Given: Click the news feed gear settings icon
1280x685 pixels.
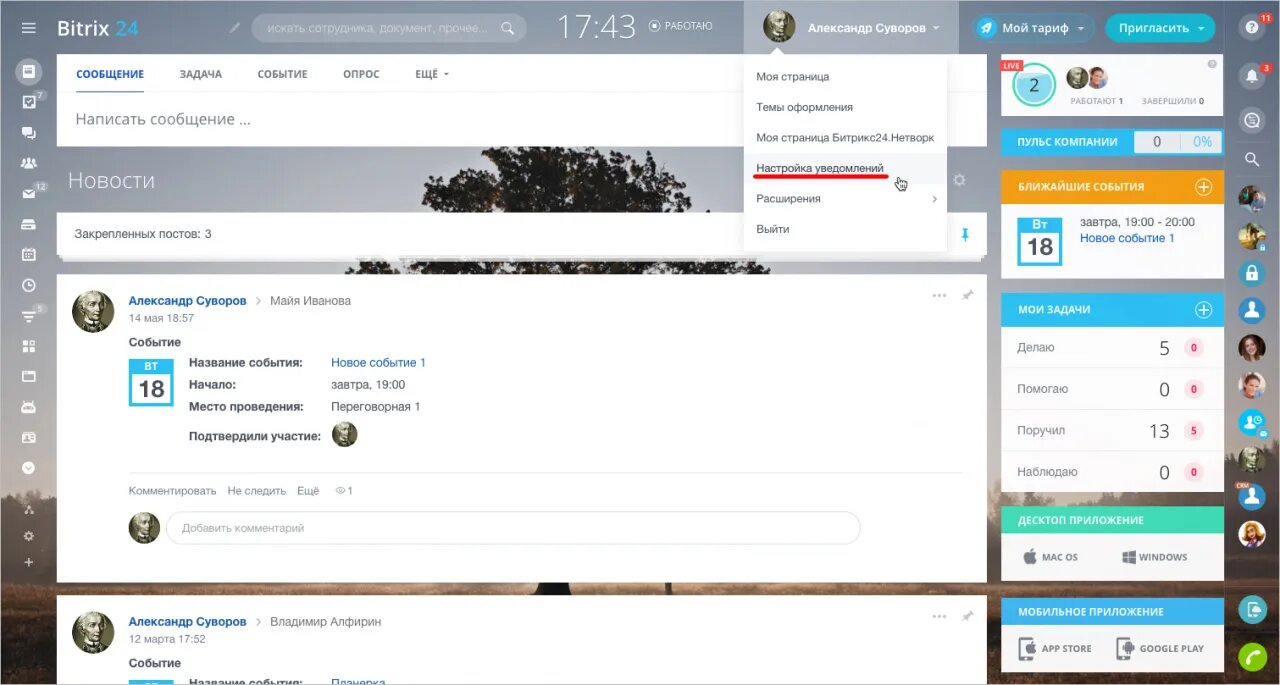Looking at the screenshot, I should tap(960, 180).
